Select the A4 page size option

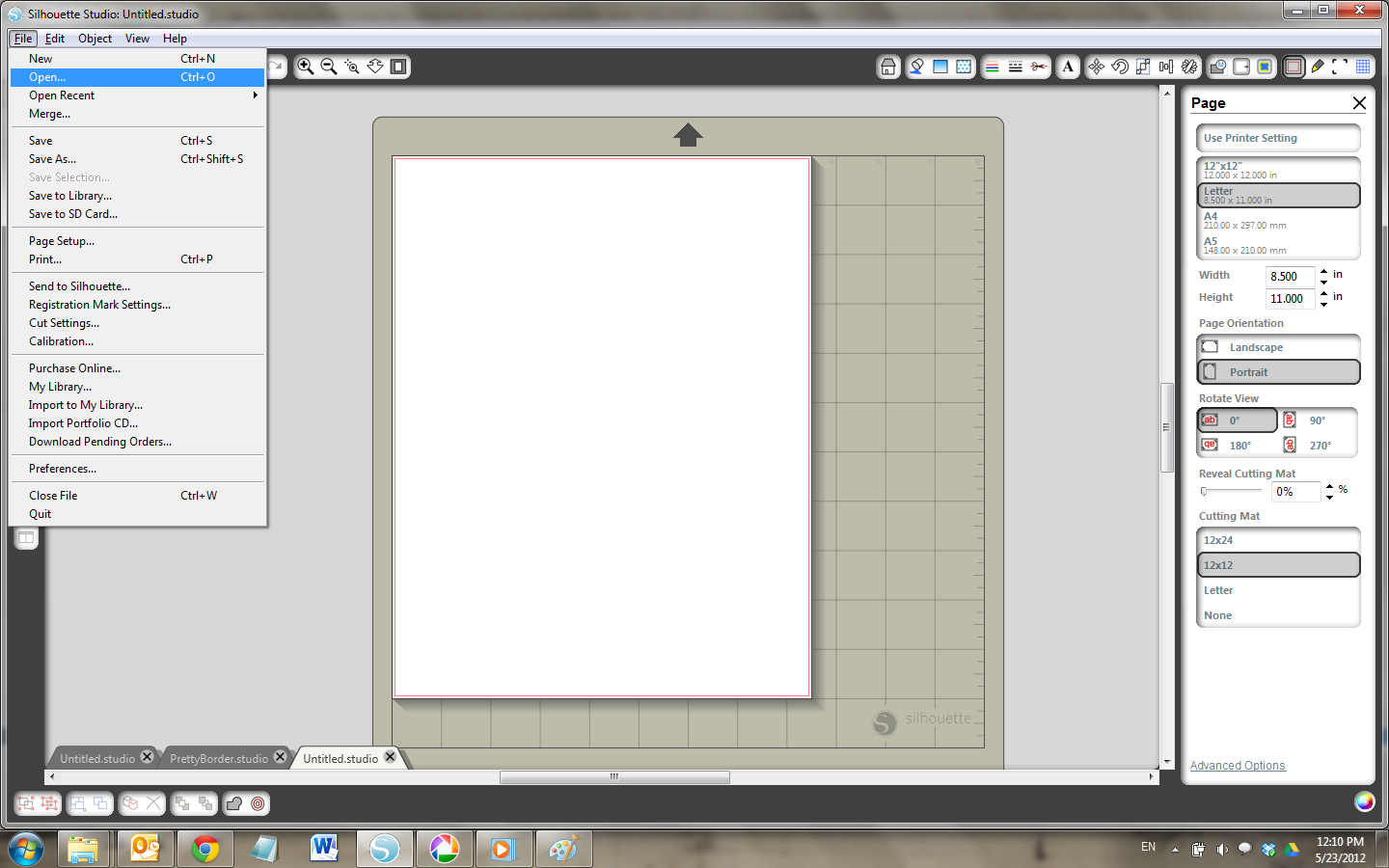pos(1278,220)
